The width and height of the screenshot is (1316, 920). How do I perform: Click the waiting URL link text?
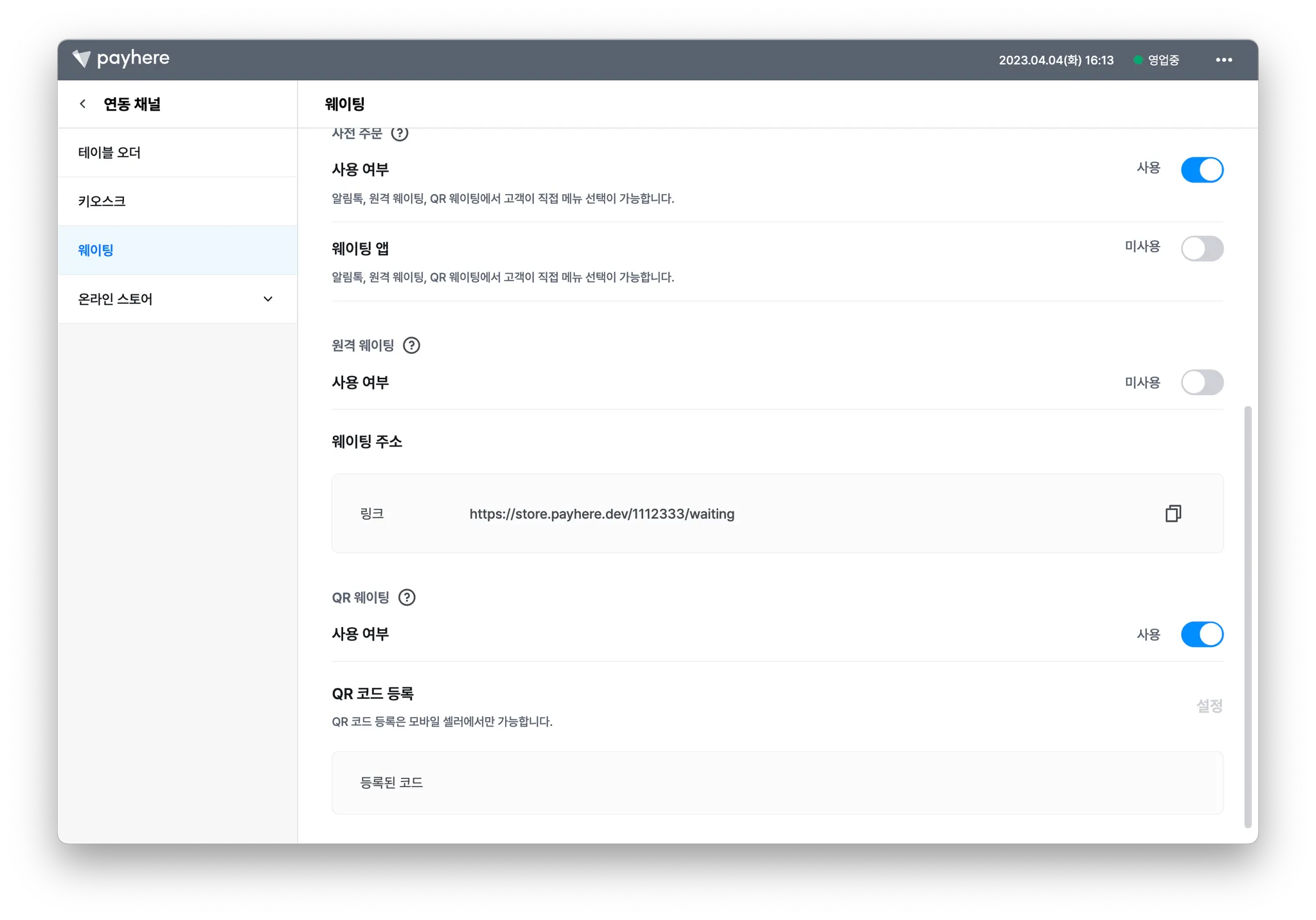point(601,514)
